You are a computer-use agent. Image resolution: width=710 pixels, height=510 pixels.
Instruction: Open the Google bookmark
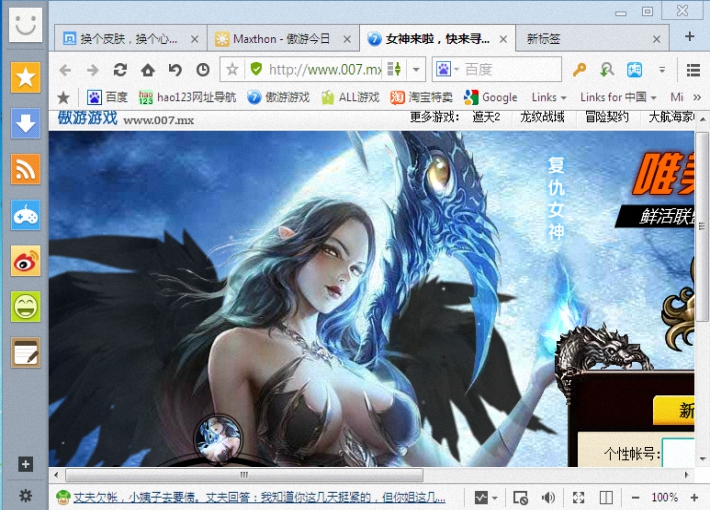pyautogui.click(x=490, y=97)
